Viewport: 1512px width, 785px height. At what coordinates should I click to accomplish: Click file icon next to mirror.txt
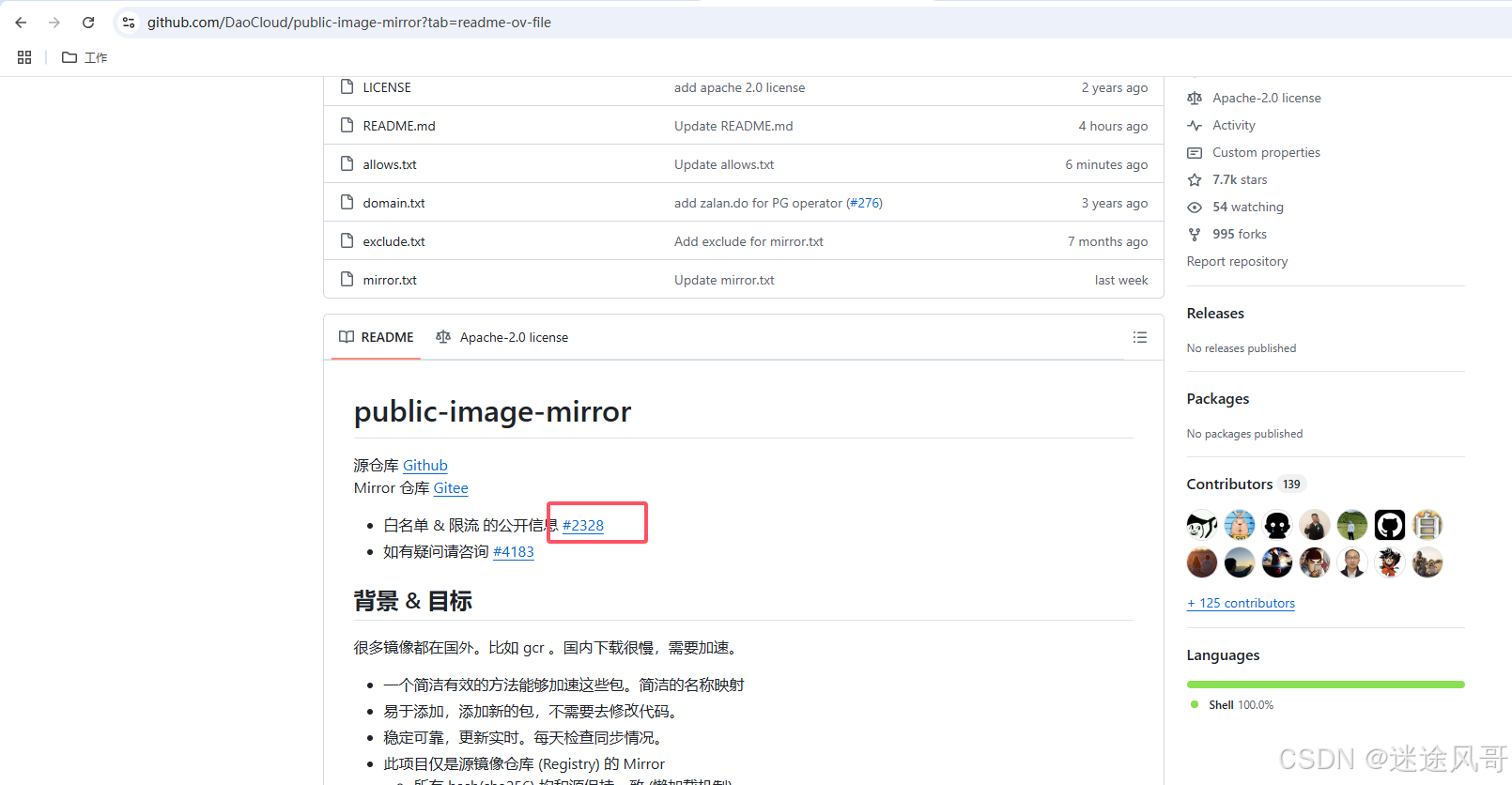[347, 279]
